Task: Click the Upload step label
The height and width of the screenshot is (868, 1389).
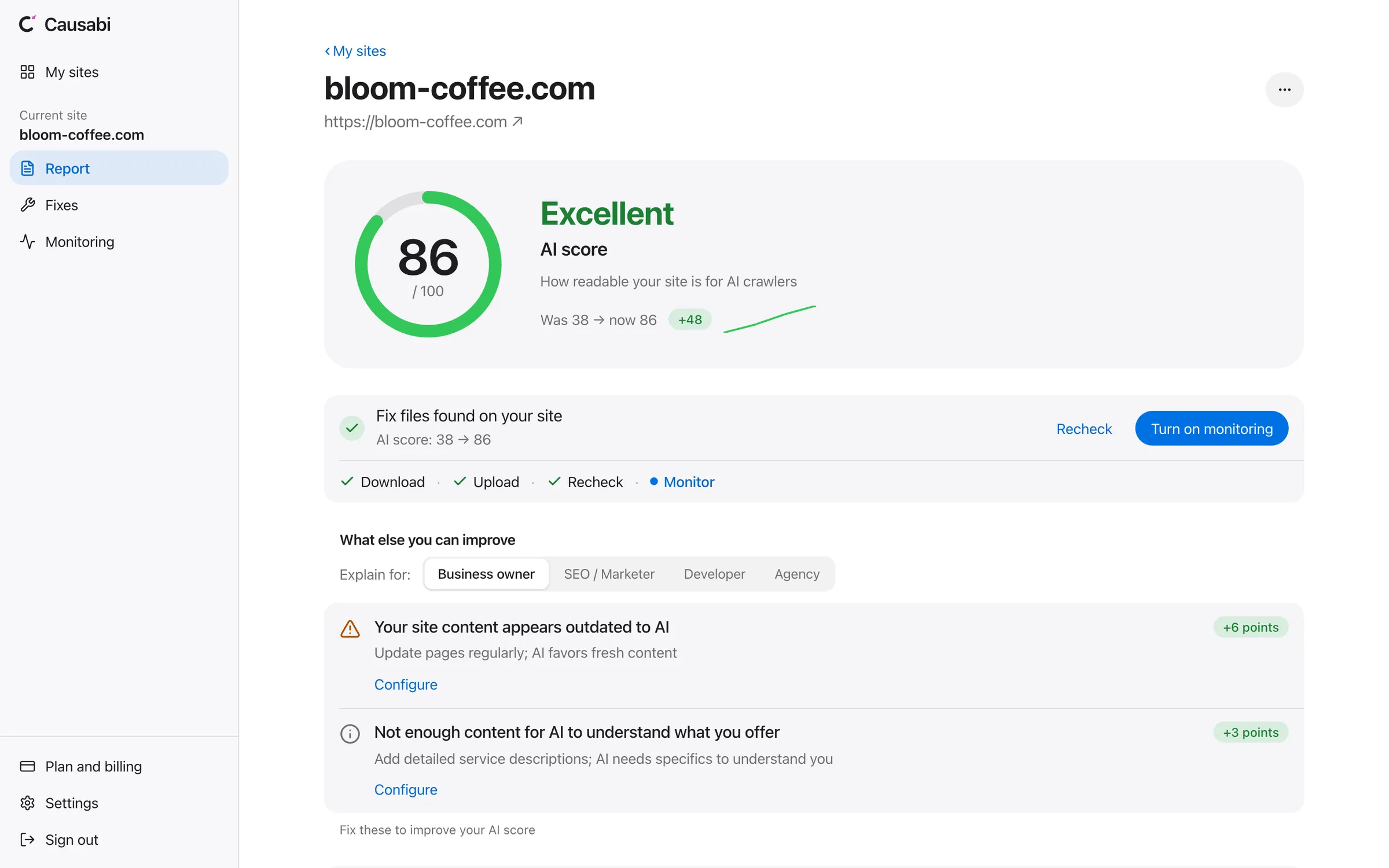Action: tap(496, 481)
